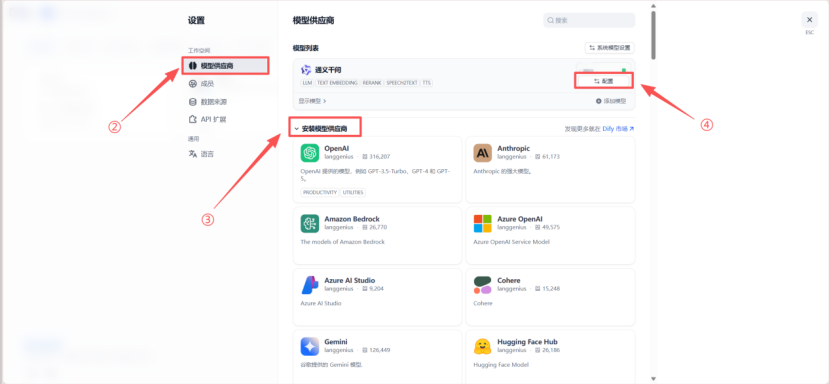Click the Azure AI Studio logo icon
The height and width of the screenshot is (384, 829).
(x=310, y=285)
